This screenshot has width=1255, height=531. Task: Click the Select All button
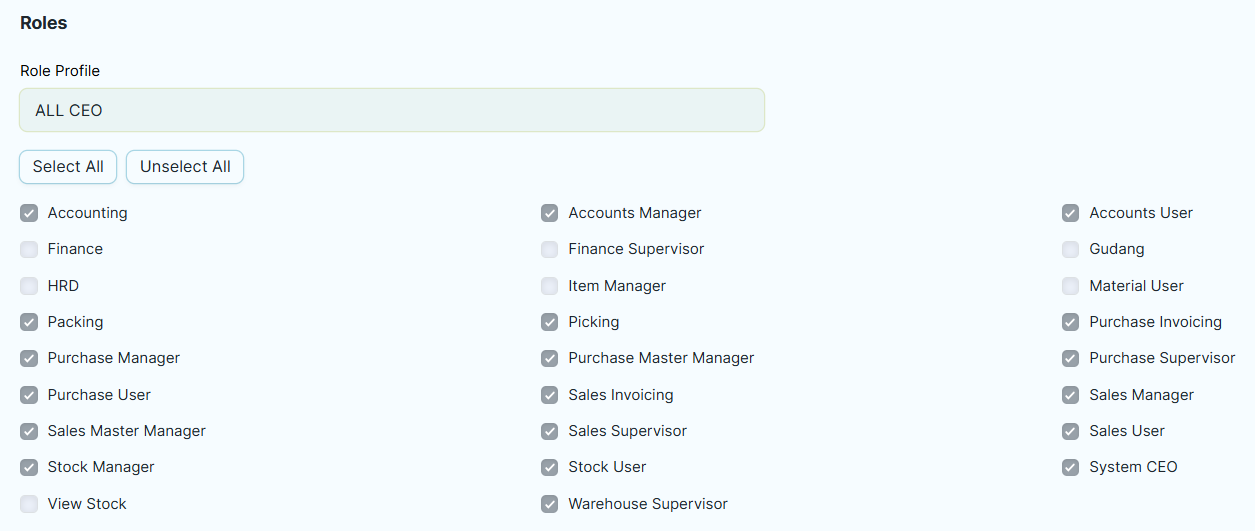(68, 167)
